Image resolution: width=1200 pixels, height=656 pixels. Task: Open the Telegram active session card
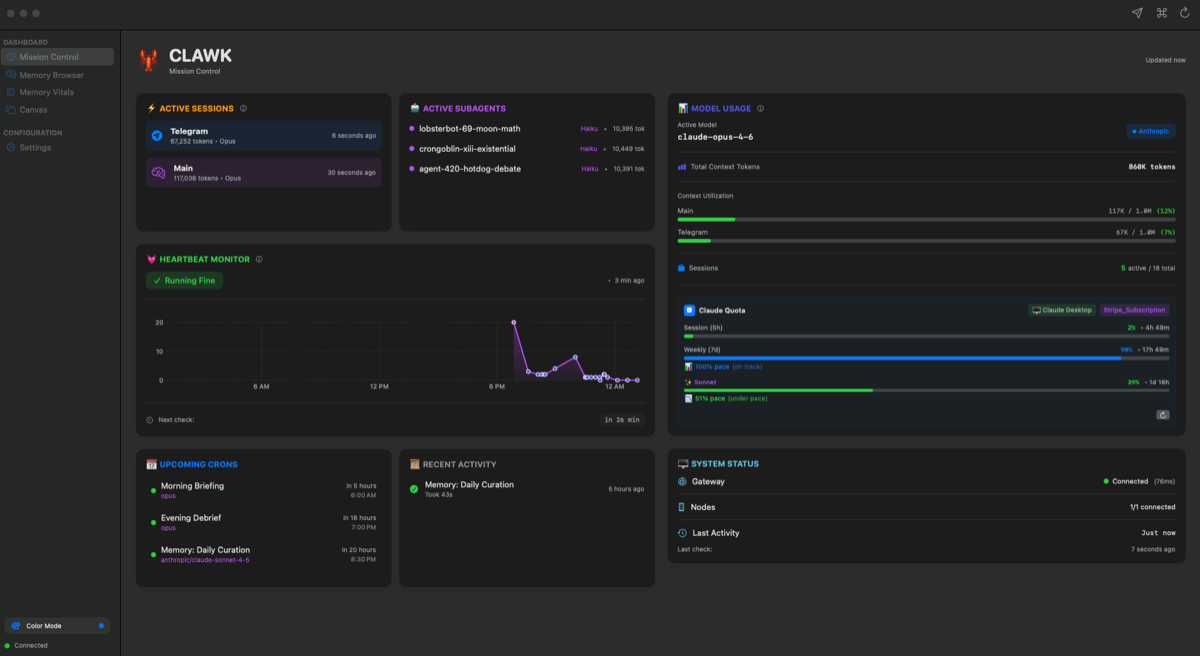(x=264, y=136)
